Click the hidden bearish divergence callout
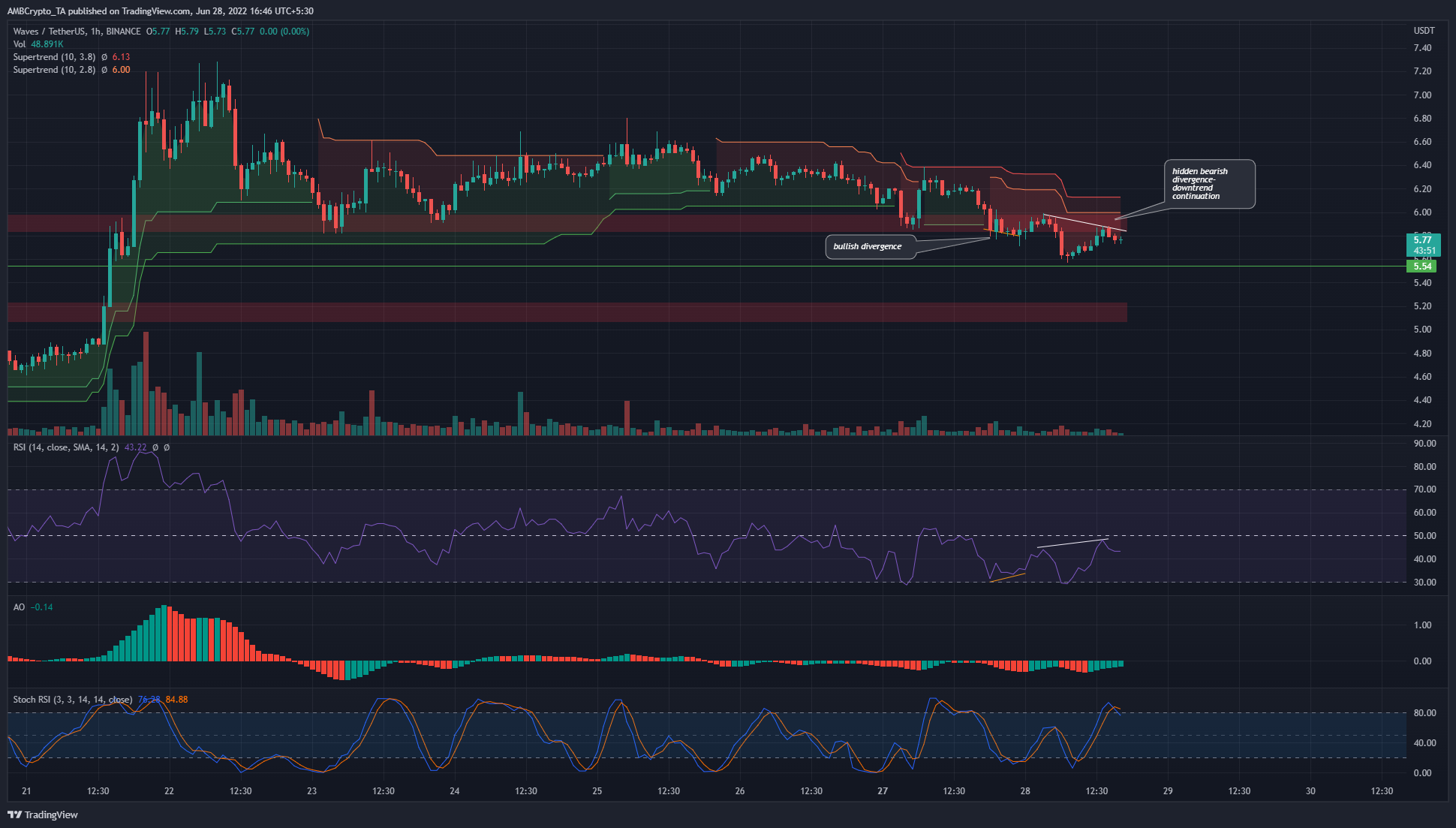 click(x=1208, y=184)
